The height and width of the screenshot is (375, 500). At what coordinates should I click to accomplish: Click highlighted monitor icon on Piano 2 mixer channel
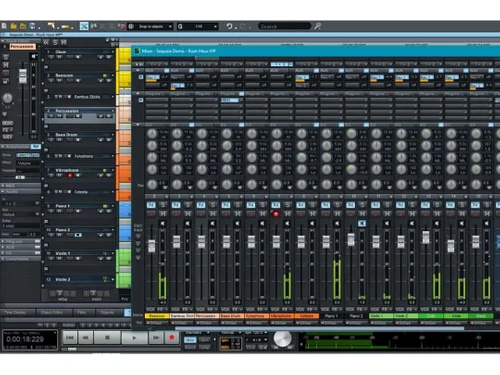[x=362, y=223]
